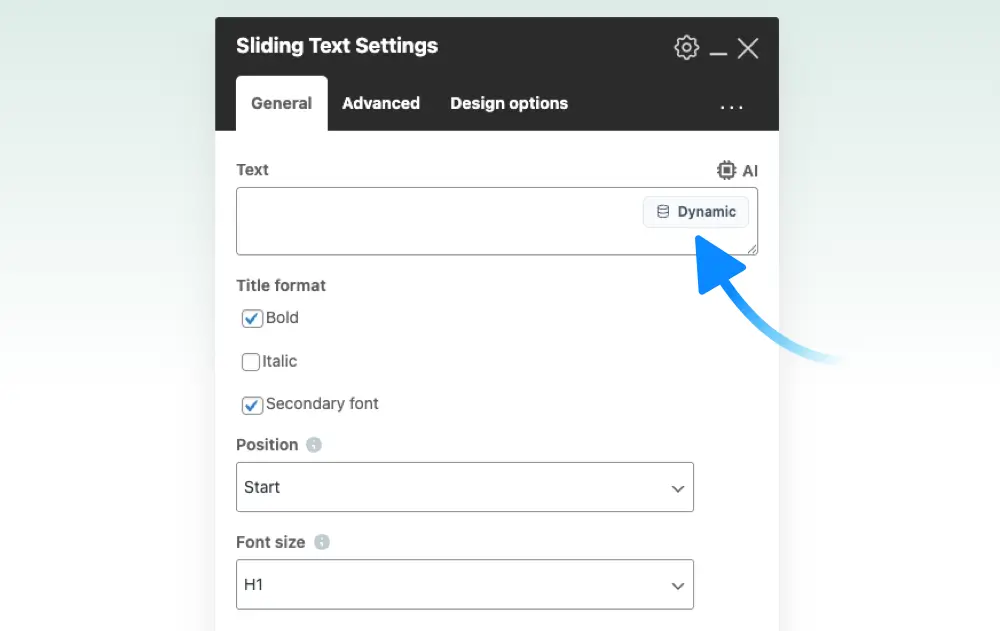Switch to the Advanced tab
This screenshot has height=631, width=1000.
point(381,103)
